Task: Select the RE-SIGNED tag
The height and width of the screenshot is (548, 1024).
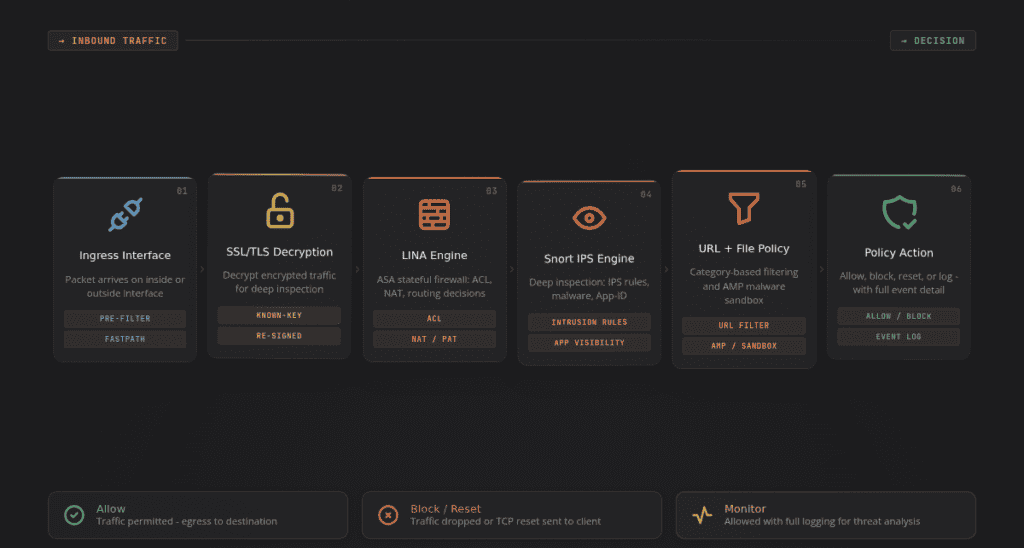Action: (x=280, y=336)
